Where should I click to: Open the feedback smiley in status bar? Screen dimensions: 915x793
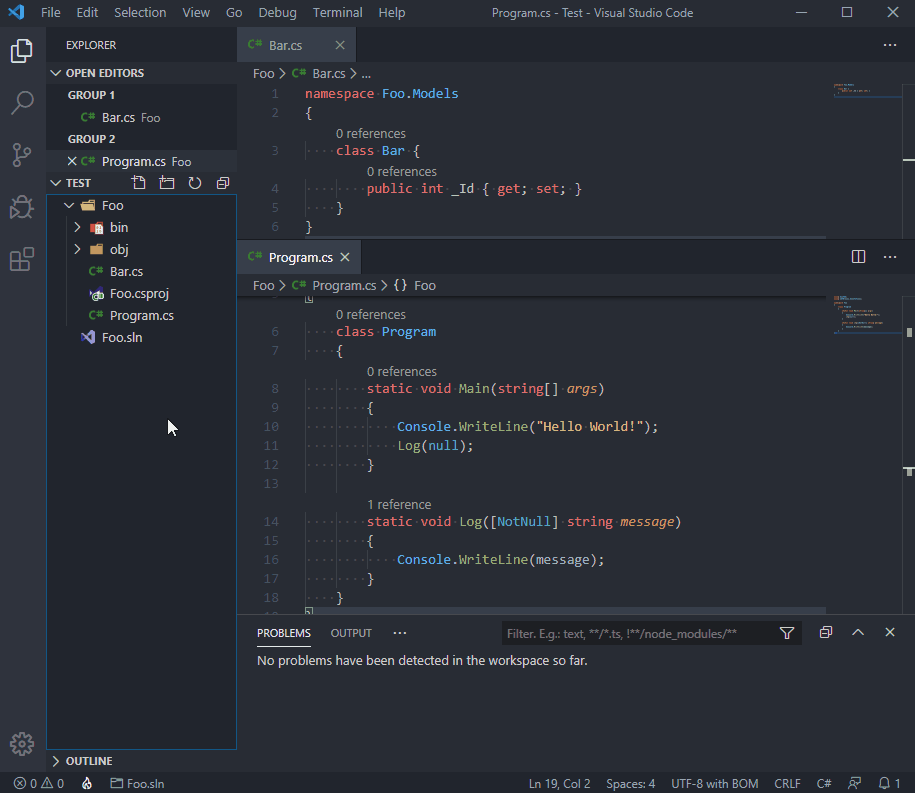coord(855,783)
